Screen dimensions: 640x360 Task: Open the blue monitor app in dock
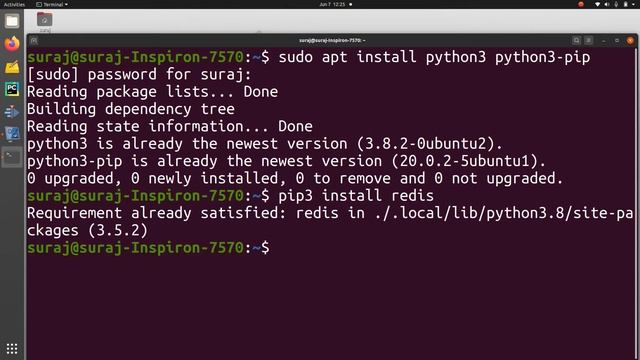pyautogui.click(x=12, y=134)
